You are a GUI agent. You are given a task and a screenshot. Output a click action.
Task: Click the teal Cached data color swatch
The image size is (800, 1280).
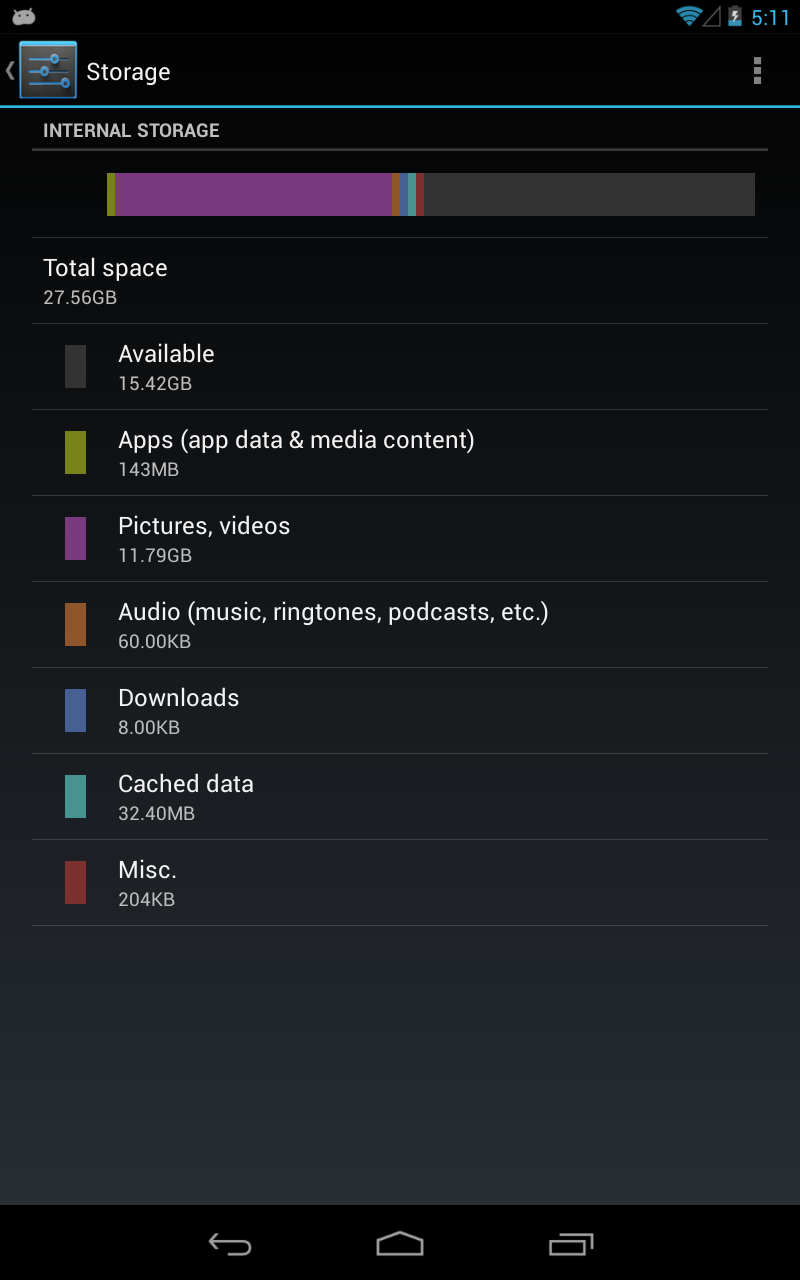[75, 797]
